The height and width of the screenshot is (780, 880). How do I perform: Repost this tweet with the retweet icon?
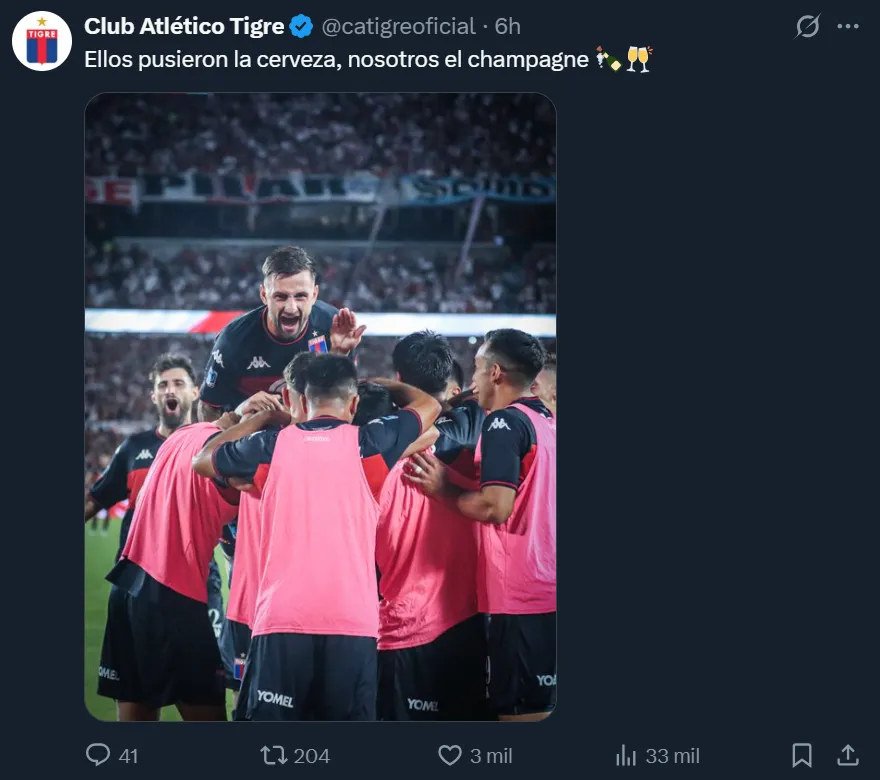click(274, 755)
